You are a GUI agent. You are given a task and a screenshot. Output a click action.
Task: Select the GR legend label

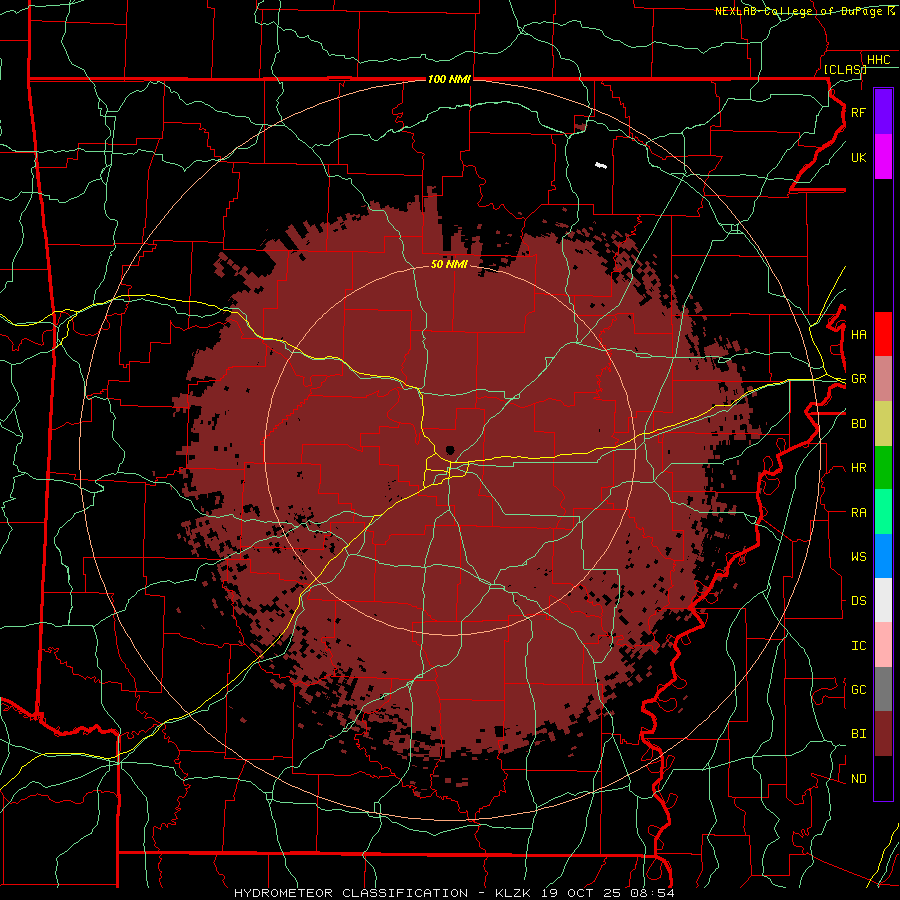coord(858,379)
